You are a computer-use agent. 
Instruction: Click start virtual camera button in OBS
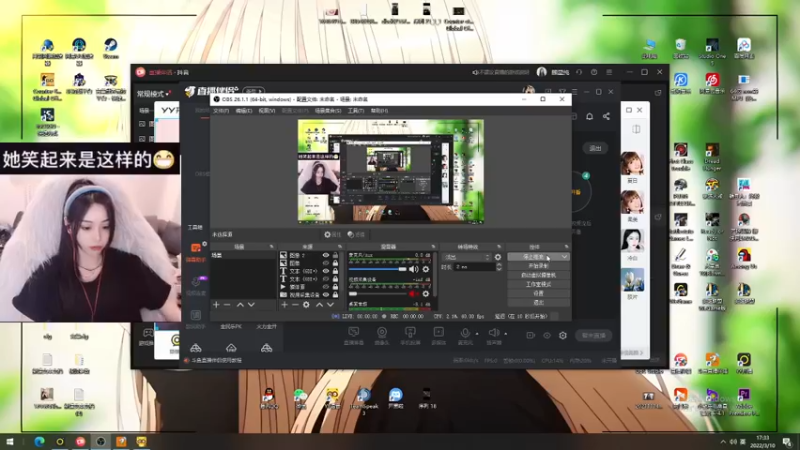tap(538, 275)
